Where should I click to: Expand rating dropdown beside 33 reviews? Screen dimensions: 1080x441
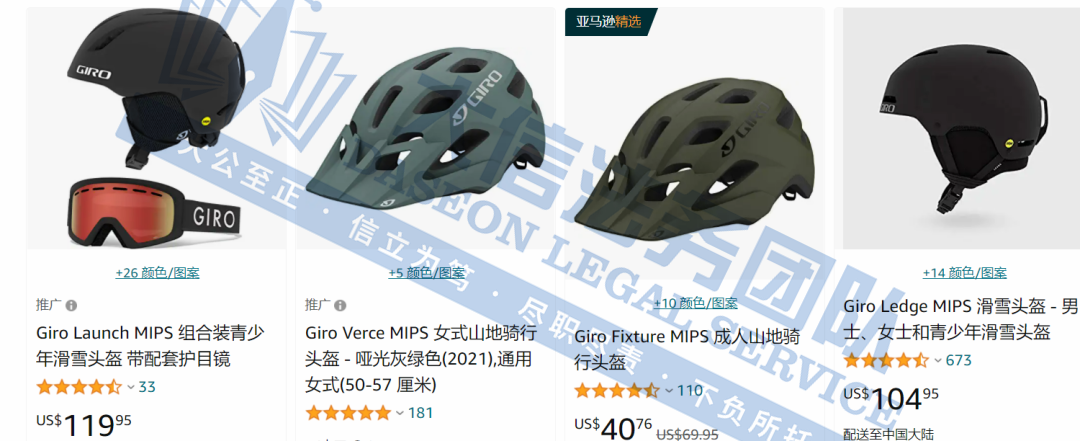pos(131,387)
